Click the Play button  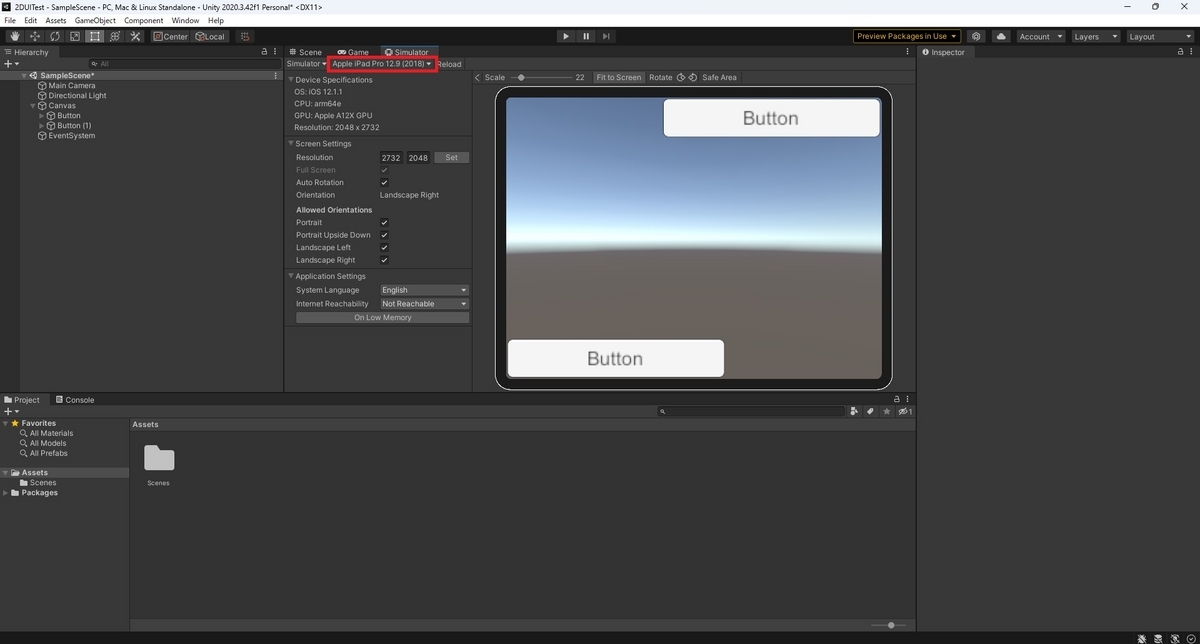coord(565,36)
